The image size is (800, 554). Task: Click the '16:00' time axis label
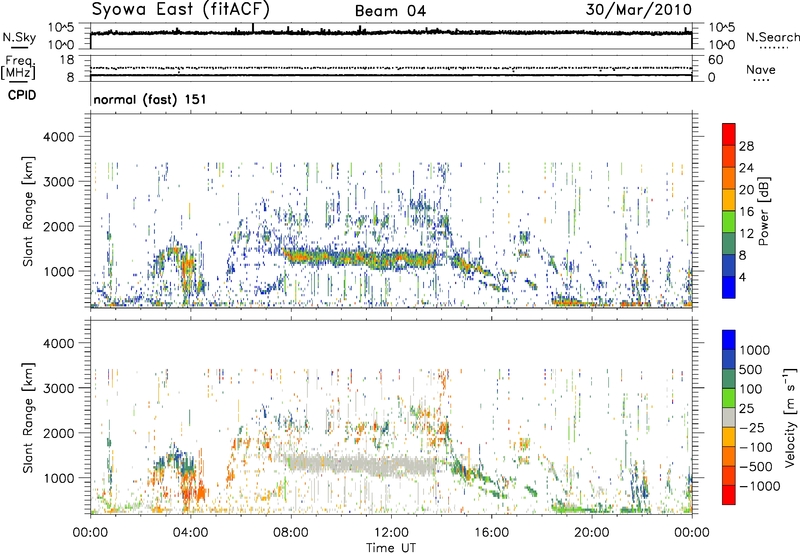point(491,533)
